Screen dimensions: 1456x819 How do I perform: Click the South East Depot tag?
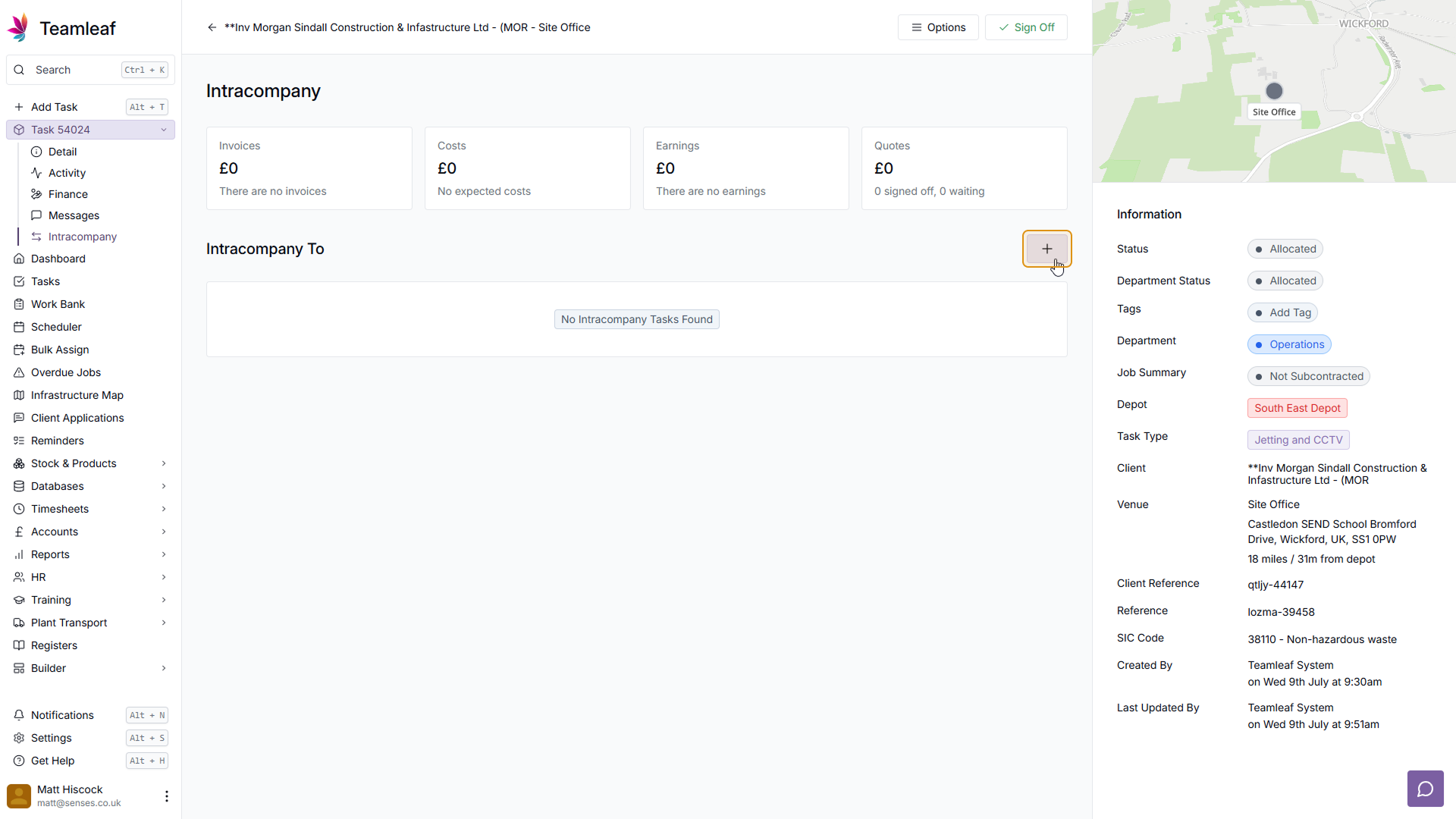click(1297, 408)
